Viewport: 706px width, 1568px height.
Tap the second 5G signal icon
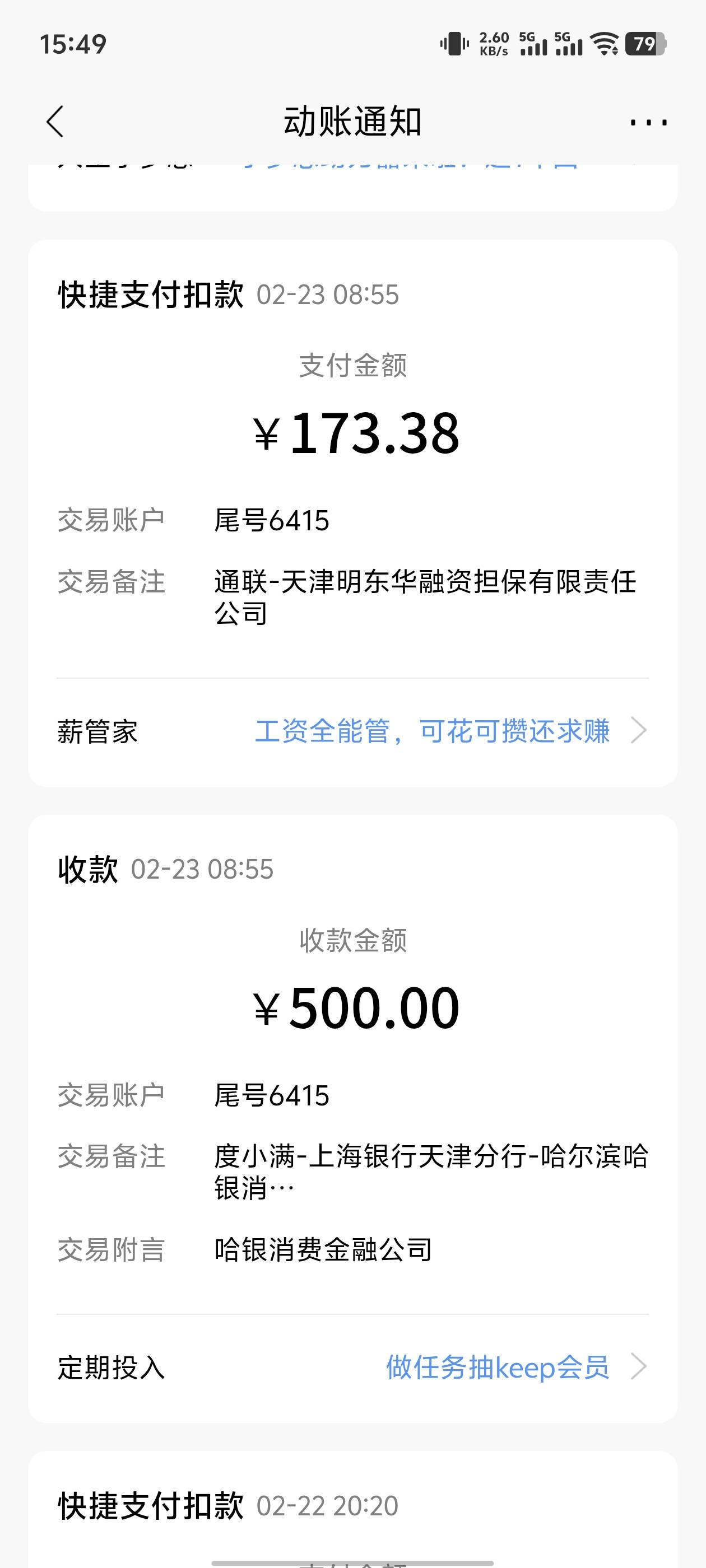[568, 44]
